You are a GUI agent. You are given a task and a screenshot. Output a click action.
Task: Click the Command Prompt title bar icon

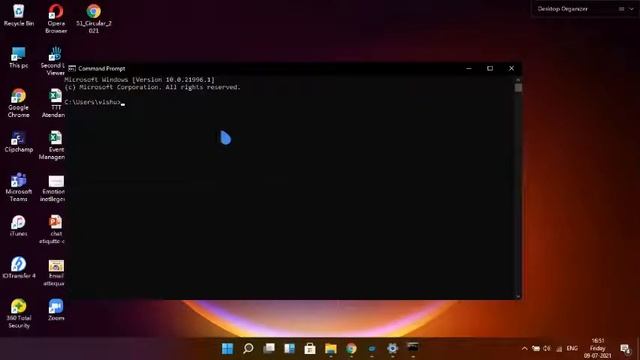pos(72,69)
